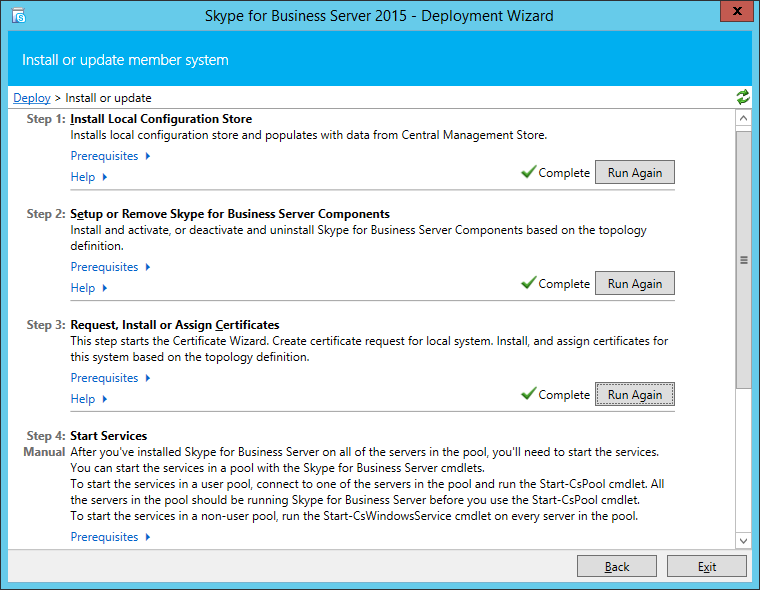Viewport: 760px width, 590px height.
Task: Expand Prerequisites under Step 4 Start Services
Action: [110, 537]
